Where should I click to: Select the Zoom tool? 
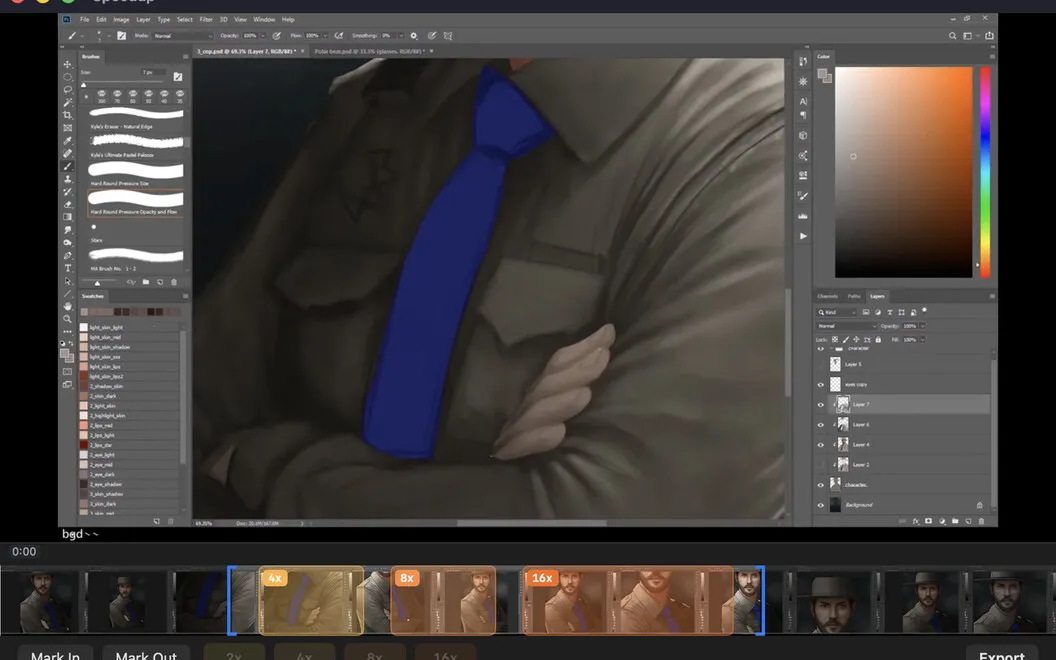pyautogui.click(x=67, y=319)
